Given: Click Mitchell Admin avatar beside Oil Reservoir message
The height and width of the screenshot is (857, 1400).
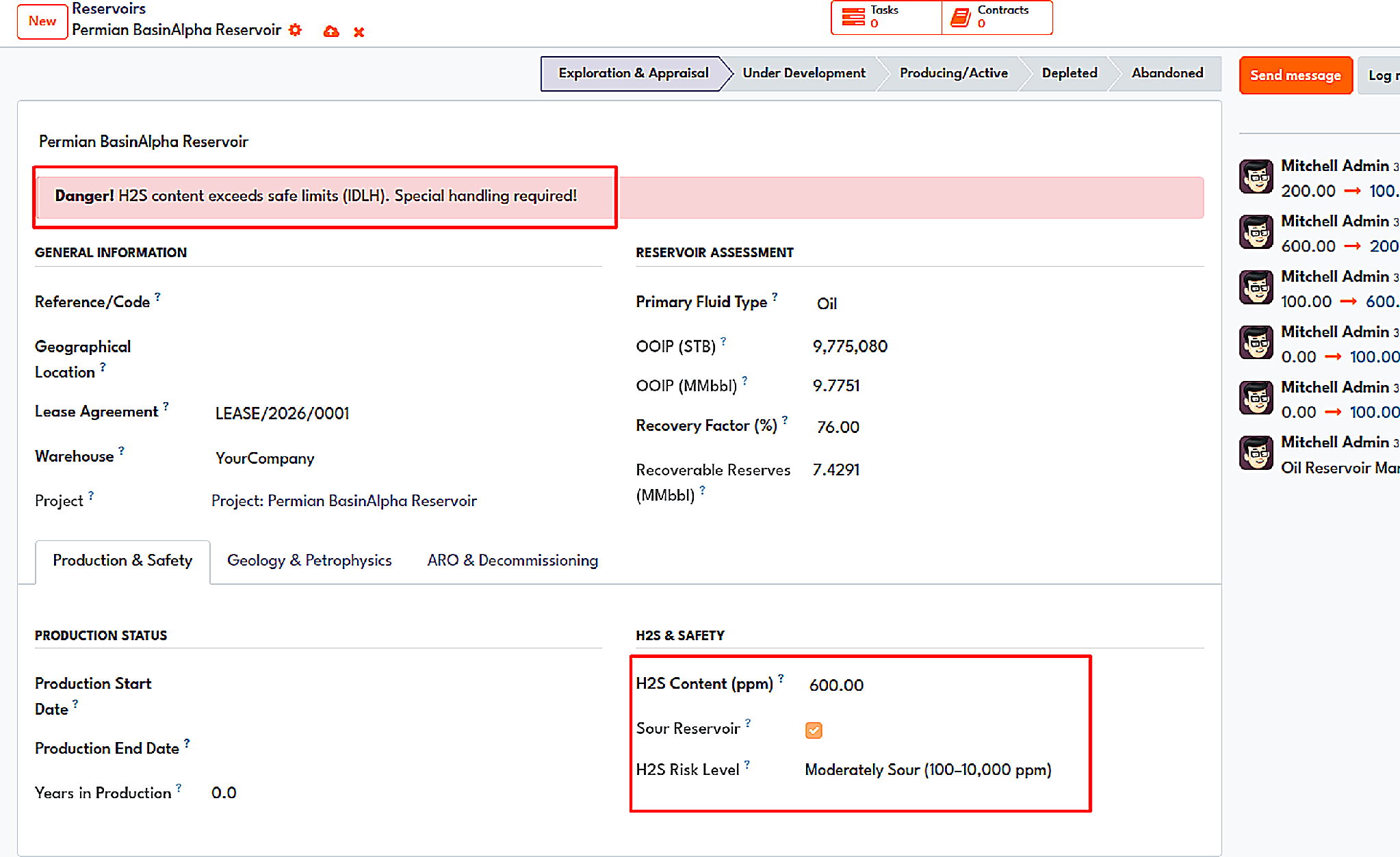Looking at the screenshot, I should (x=1256, y=453).
